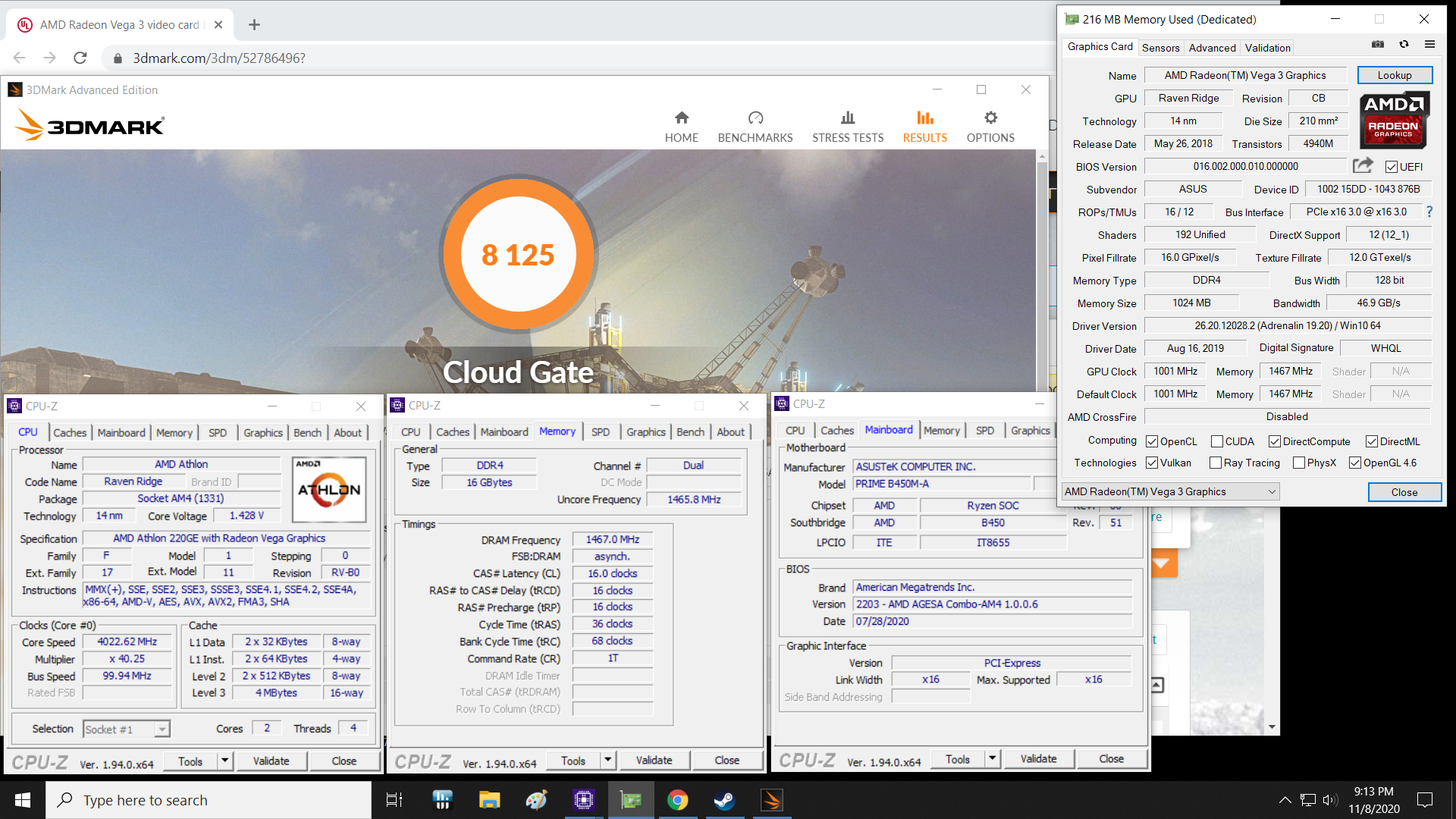Open the taskbar clock showing 9:13 PM
The width and height of the screenshot is (1456, 819).
pyautogui.click(x=1373, y=800)
